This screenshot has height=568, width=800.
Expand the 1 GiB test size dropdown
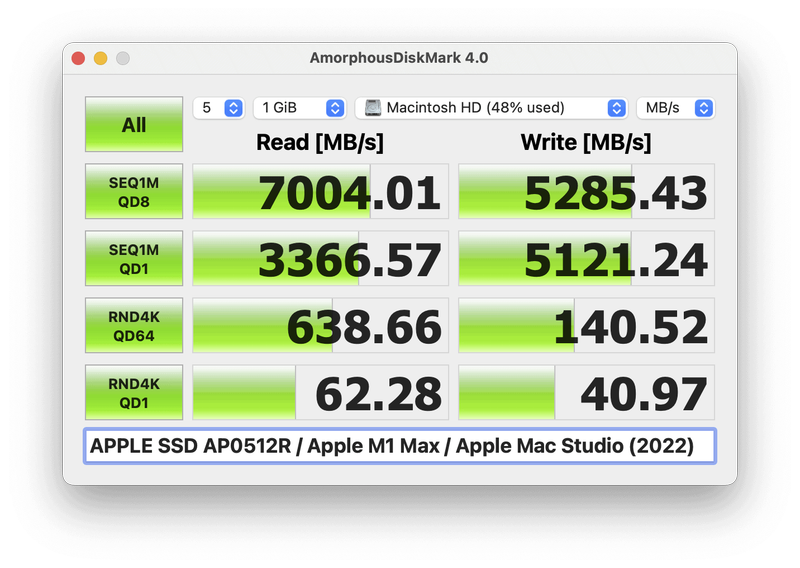300,108
